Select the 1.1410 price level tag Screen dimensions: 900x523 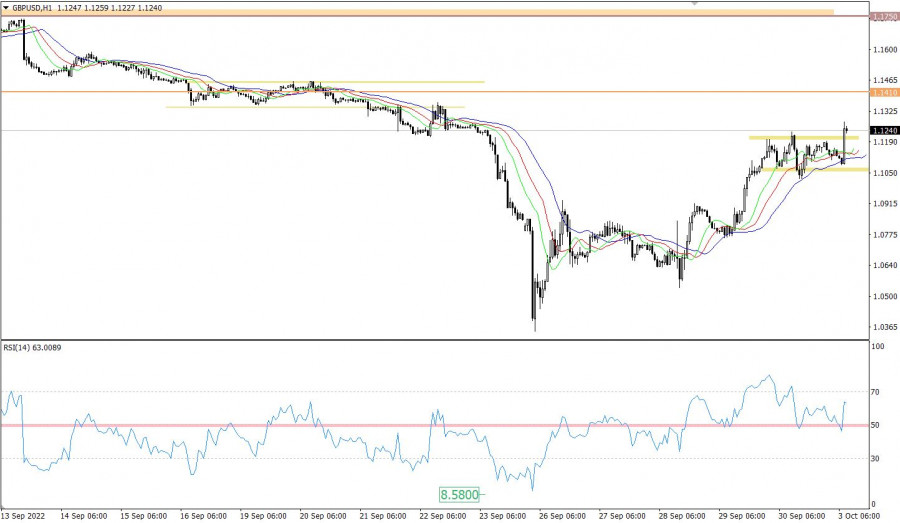click(884, 92)
